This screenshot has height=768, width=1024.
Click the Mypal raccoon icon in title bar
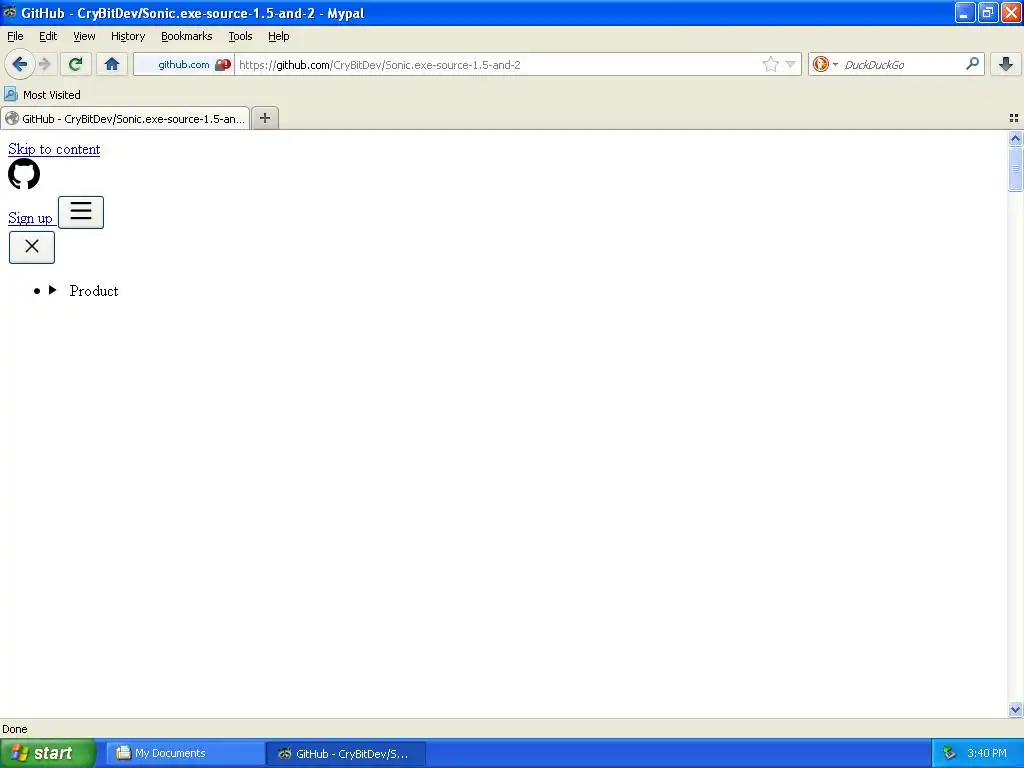pyautogui.click(x=10, y=12)
